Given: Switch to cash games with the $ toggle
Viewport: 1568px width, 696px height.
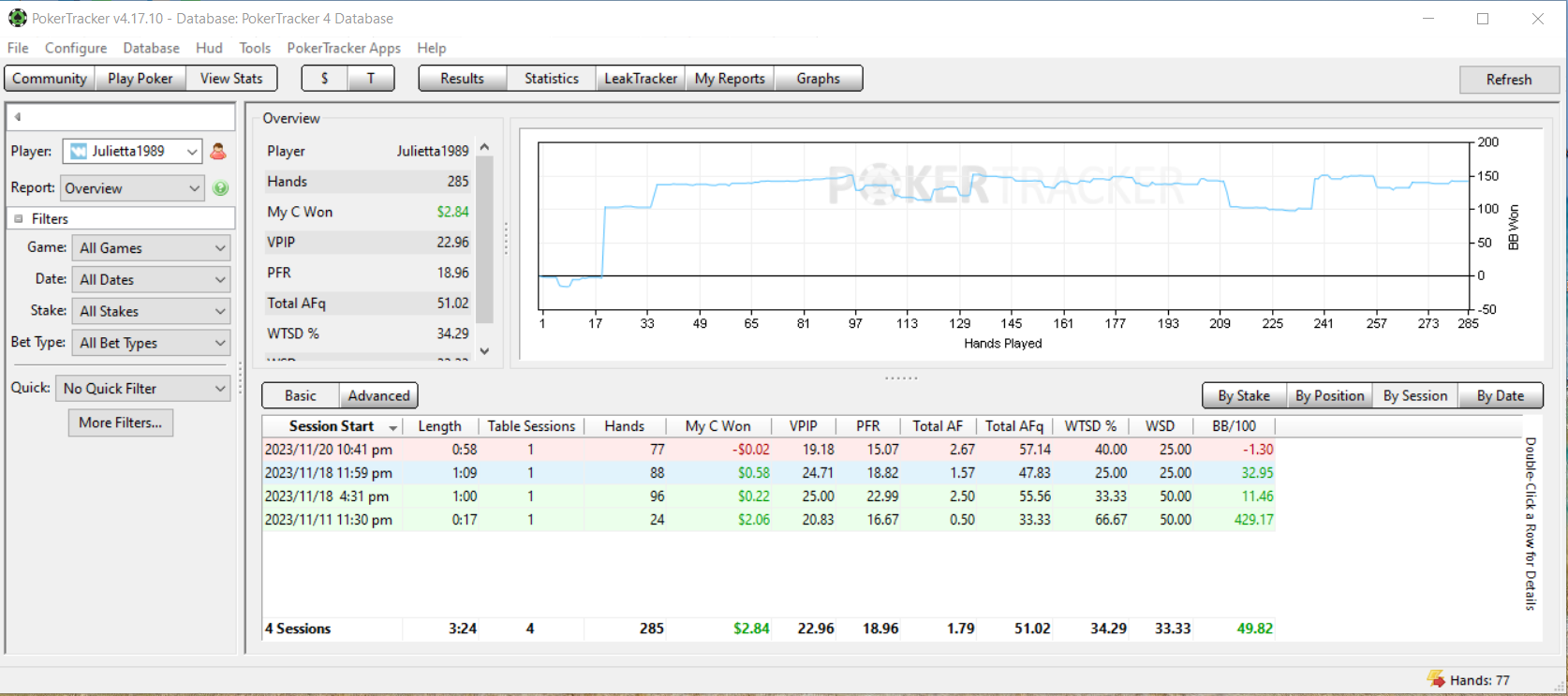Looking at the screenshot, I should coord(324,79).
